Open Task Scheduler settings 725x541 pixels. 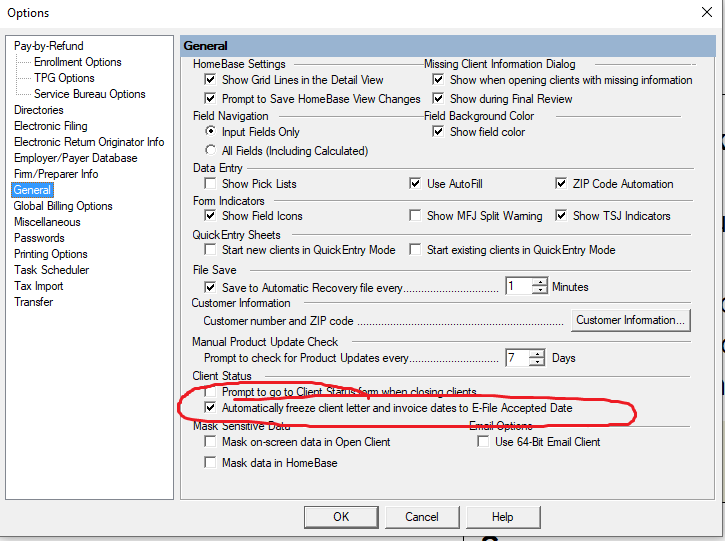point(51,270)
